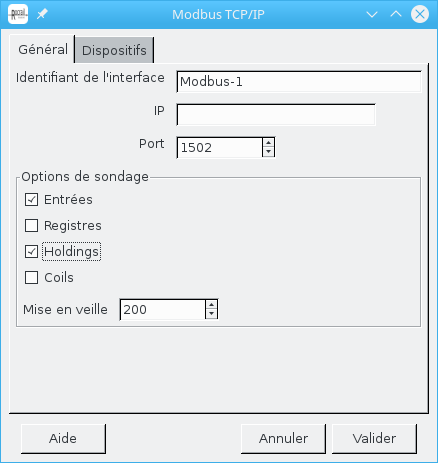Minimize window with the down chevron icon
This screenshot has width=438, height=463.
(x=372, y=14)
